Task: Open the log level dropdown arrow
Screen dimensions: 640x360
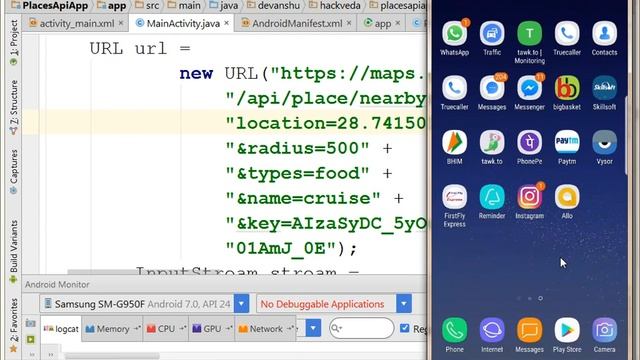Action: pos(313,328)
